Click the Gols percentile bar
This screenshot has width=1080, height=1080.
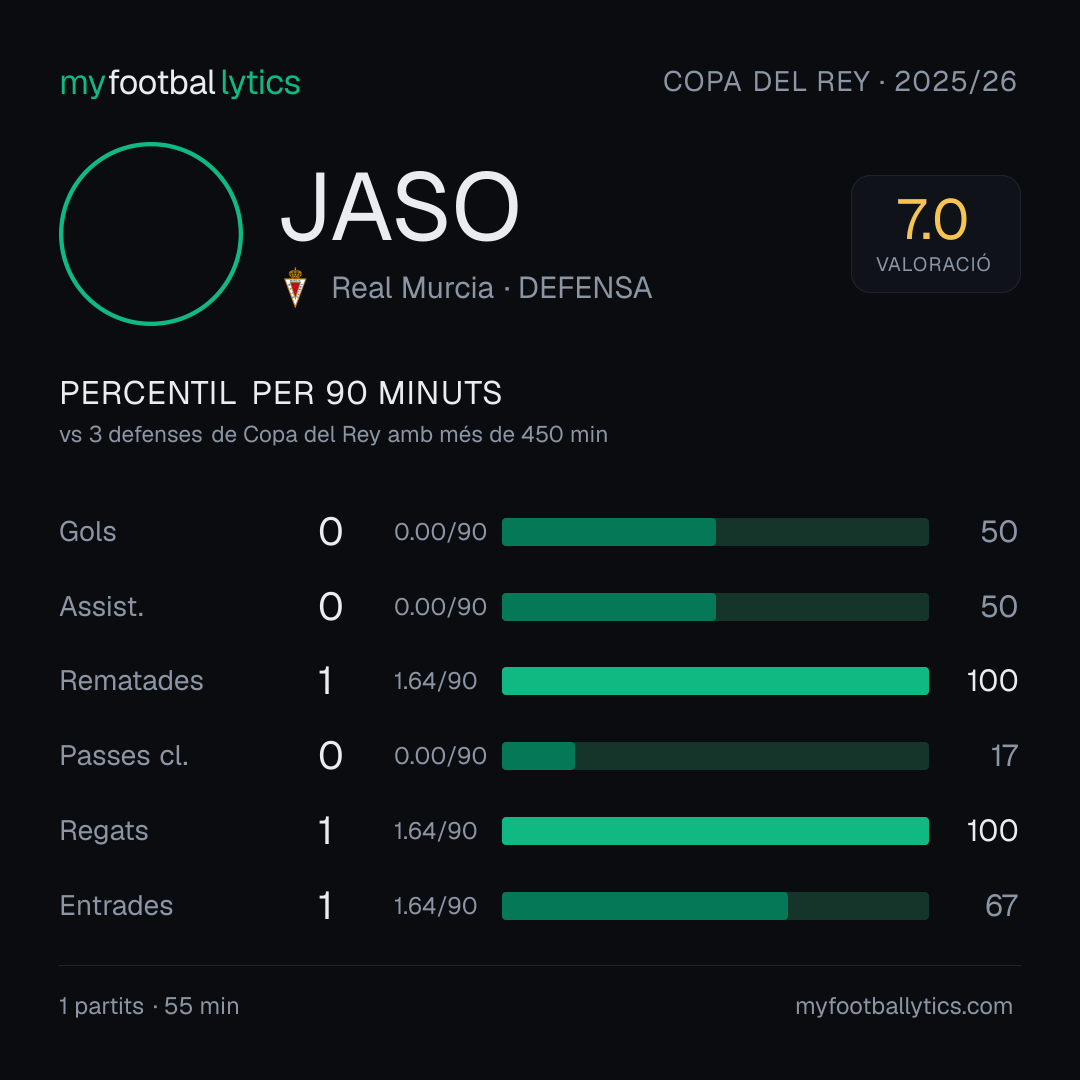pos(715,532)
